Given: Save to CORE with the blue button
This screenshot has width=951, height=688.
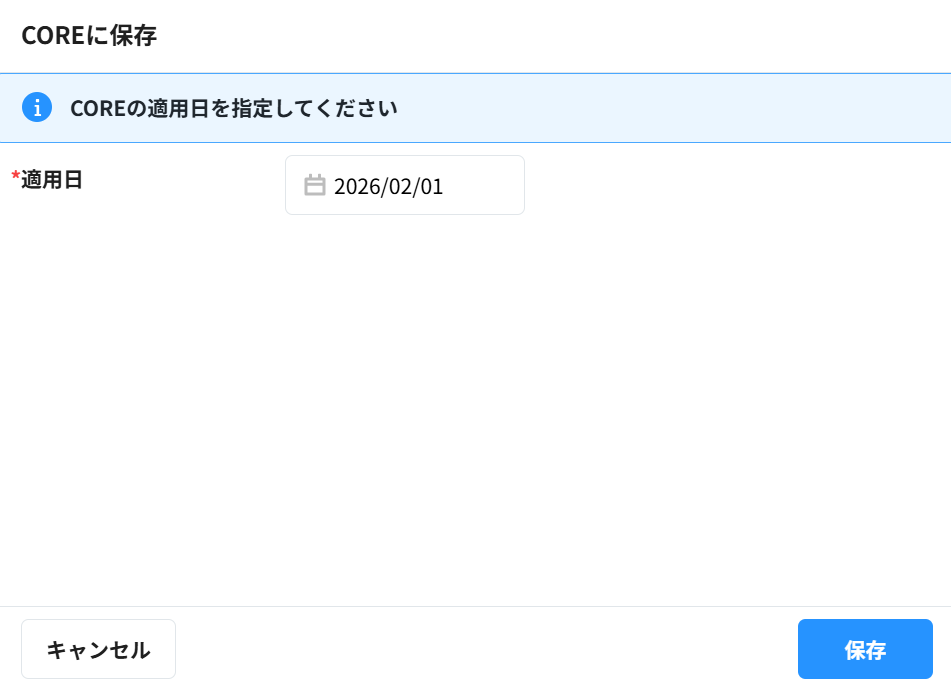Looking at the screenshot, I should click(x=865, y=649).
